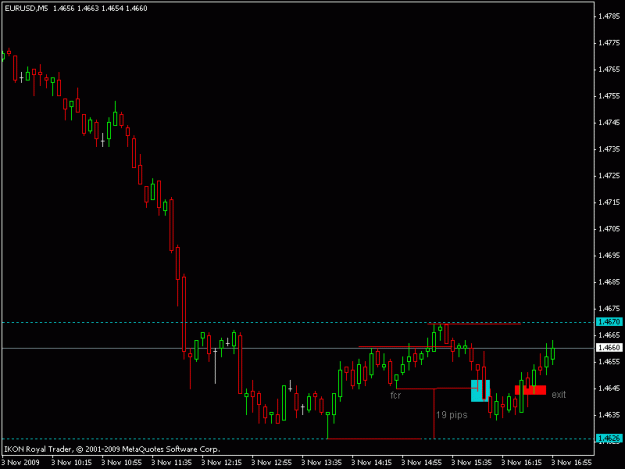Screen dimensions: 625x469
Task: Click the '3 Nov 10:15' time label
Action: [x=71, y=463]
